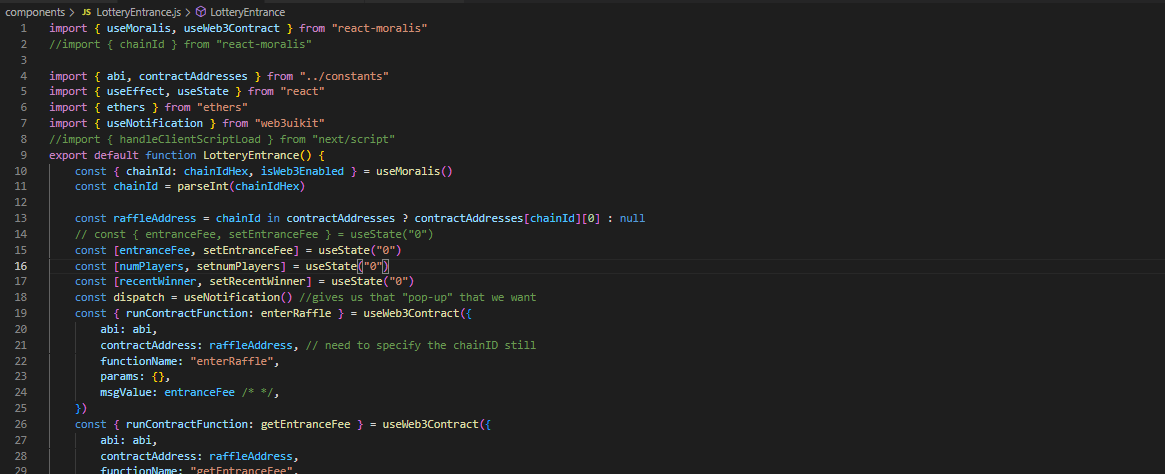The height and width of the screenshot is (474, 1165).
Task: Select line number 16 in gutter
Action: click(x=21, y=266)
